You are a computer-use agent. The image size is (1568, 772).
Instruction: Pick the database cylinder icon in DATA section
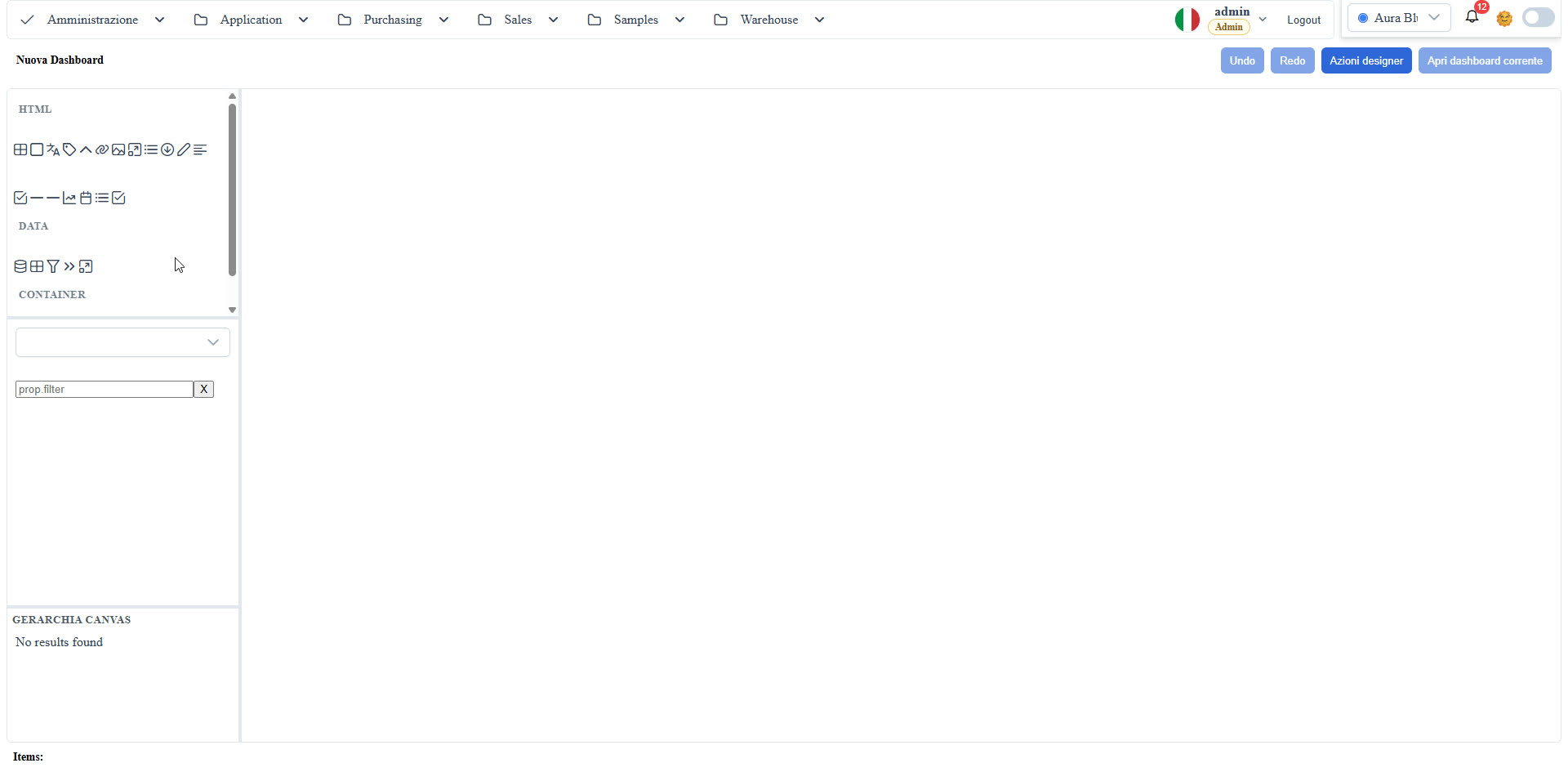pyautogui.click(x=20, y=266)
